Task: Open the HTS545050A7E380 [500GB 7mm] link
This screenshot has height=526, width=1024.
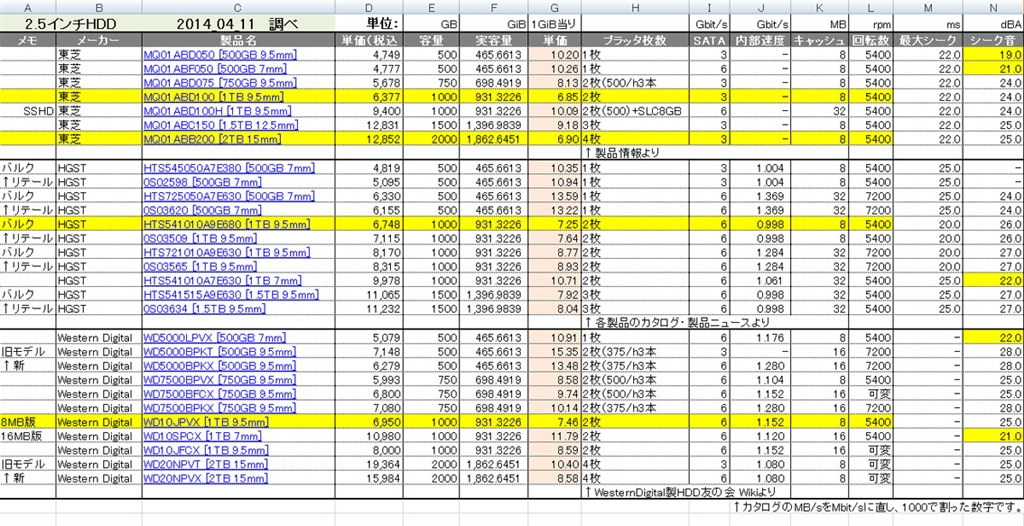Action: tap(229, 168)
